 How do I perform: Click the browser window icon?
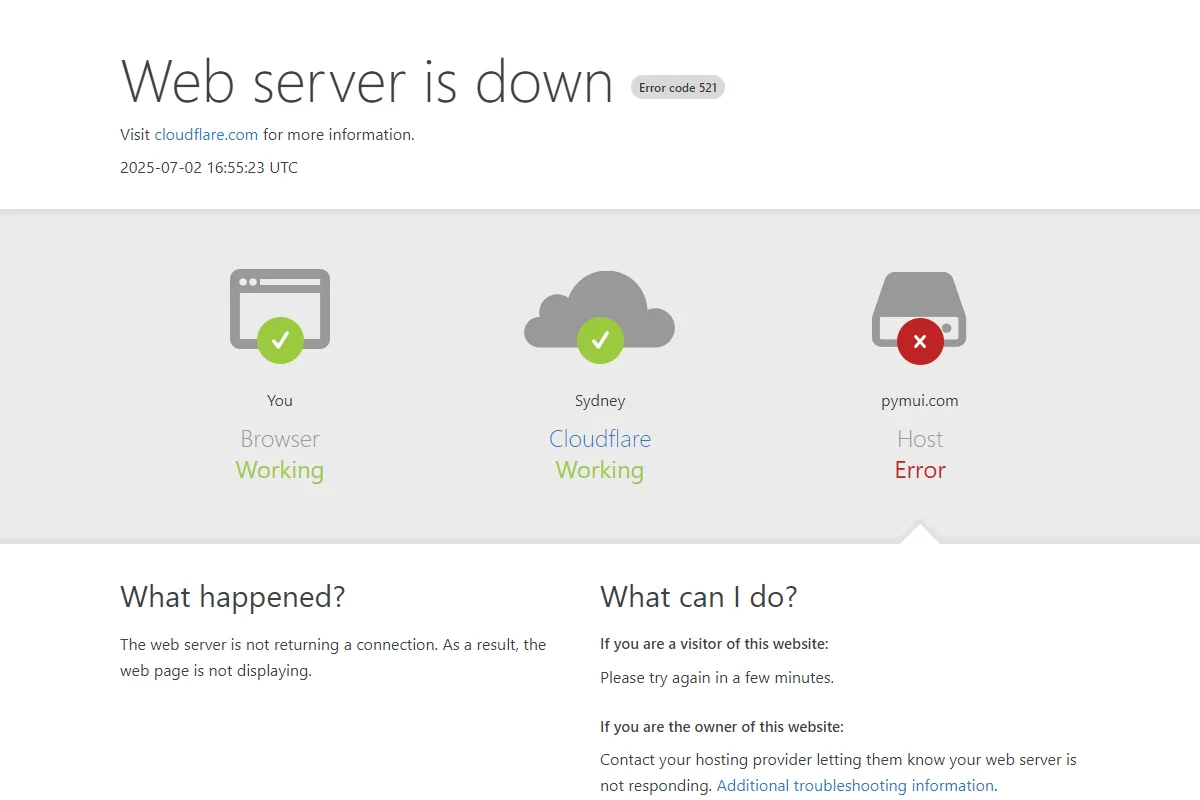[280, 309]
